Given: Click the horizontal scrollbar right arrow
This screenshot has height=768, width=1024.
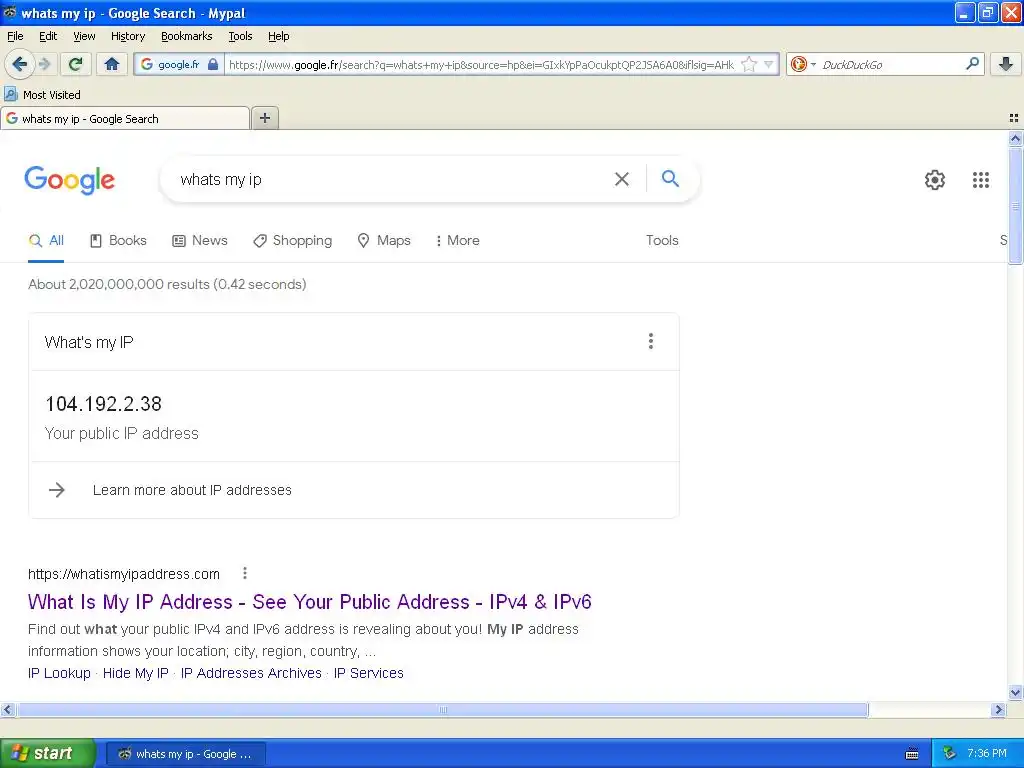Looking at the screenshot, I should coord(998,709).
